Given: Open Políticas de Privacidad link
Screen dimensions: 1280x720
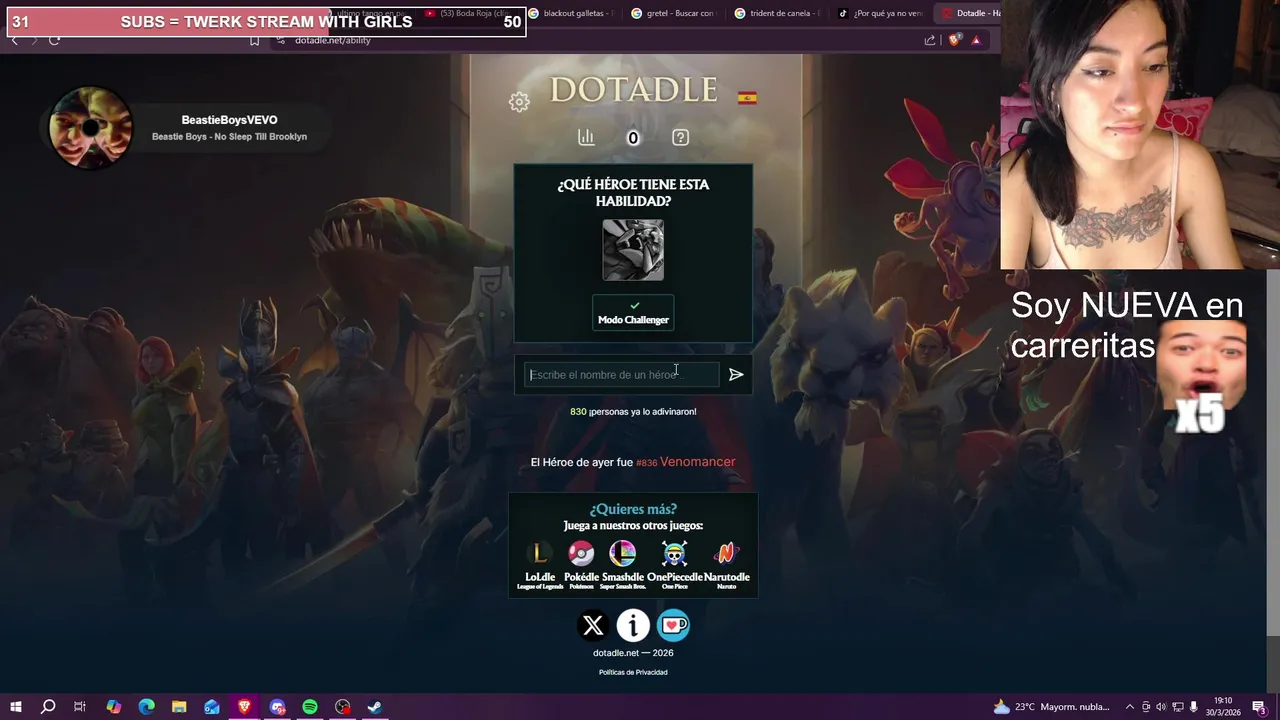Looking at the screenshot, I should [633, 672].
